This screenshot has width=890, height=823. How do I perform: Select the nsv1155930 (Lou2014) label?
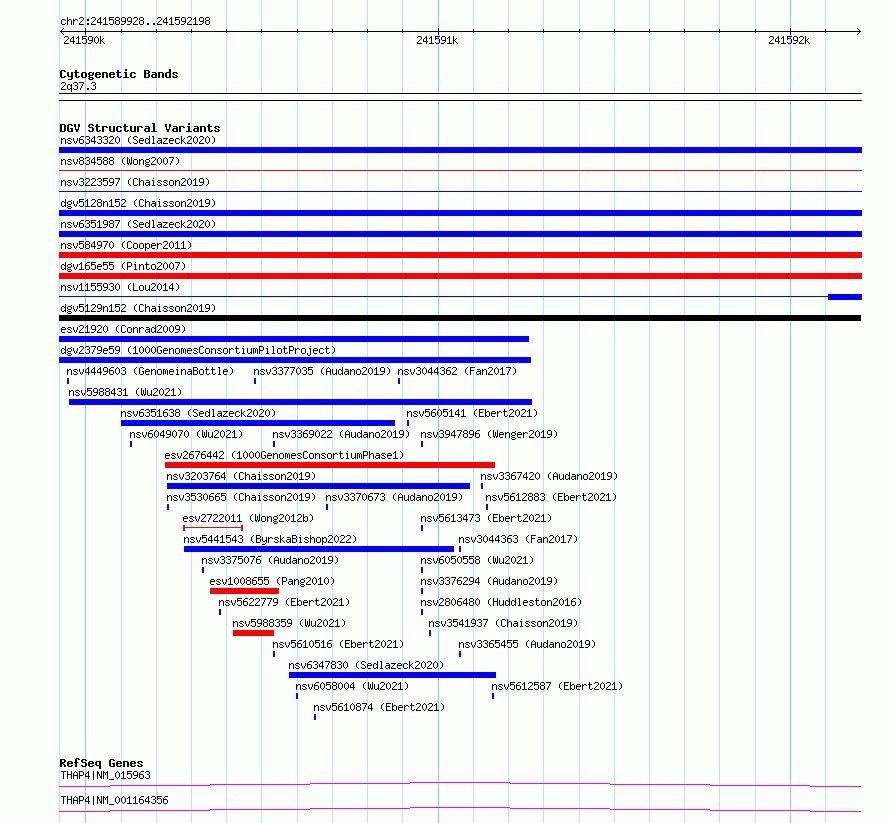(x=120, y=287)
